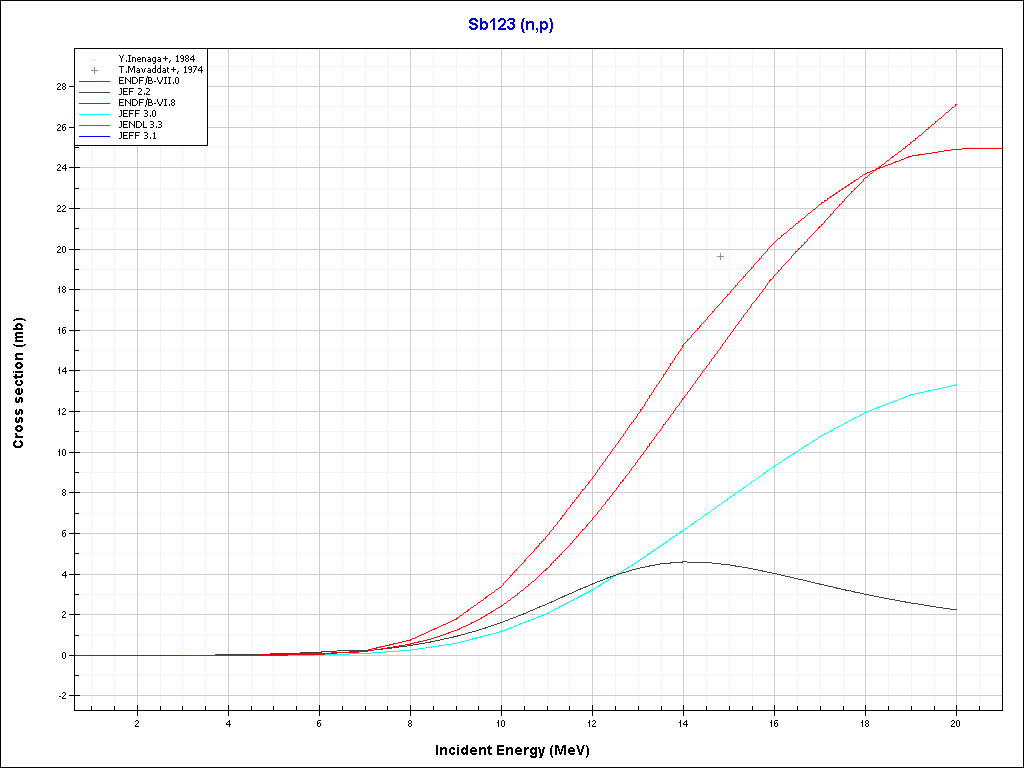Viewport: 1024px width, 768px height.
Task: Click the dark line swatch for JEF 2.2
Action: (94, 92)
